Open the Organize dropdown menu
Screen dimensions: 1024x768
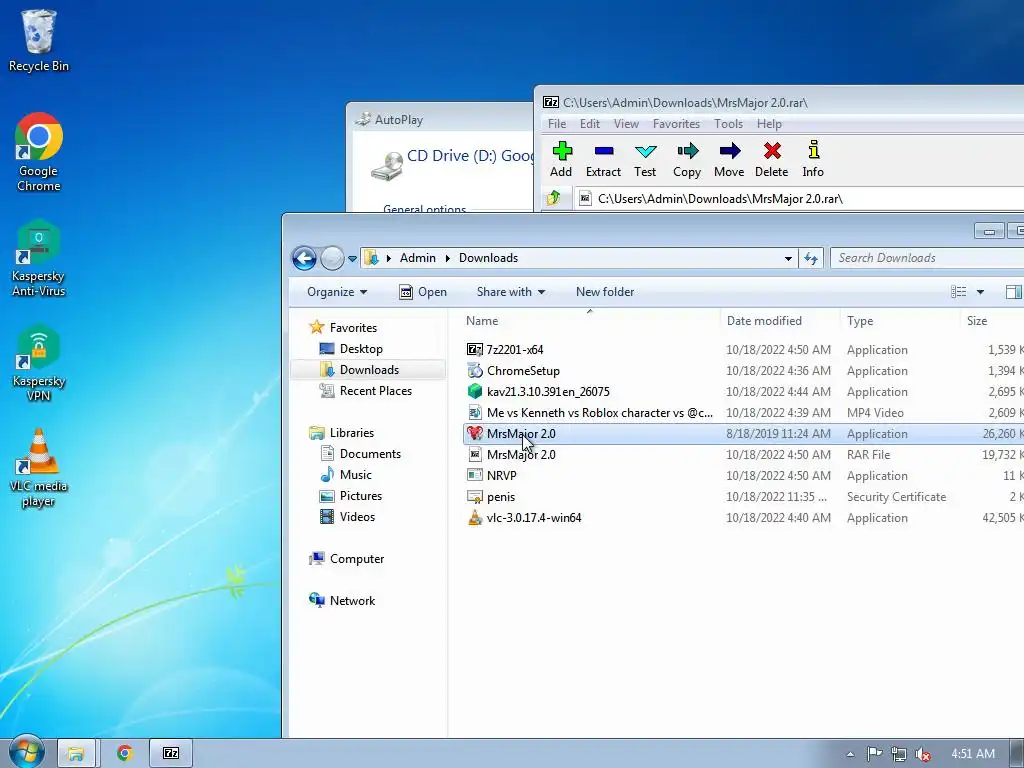coord(337,292)
